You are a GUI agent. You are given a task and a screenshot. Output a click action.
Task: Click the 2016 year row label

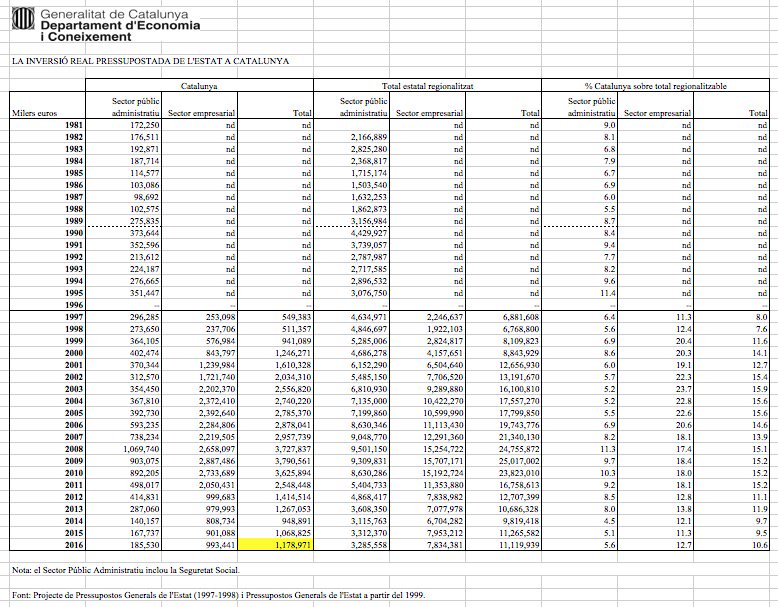(x=74, y=545)
